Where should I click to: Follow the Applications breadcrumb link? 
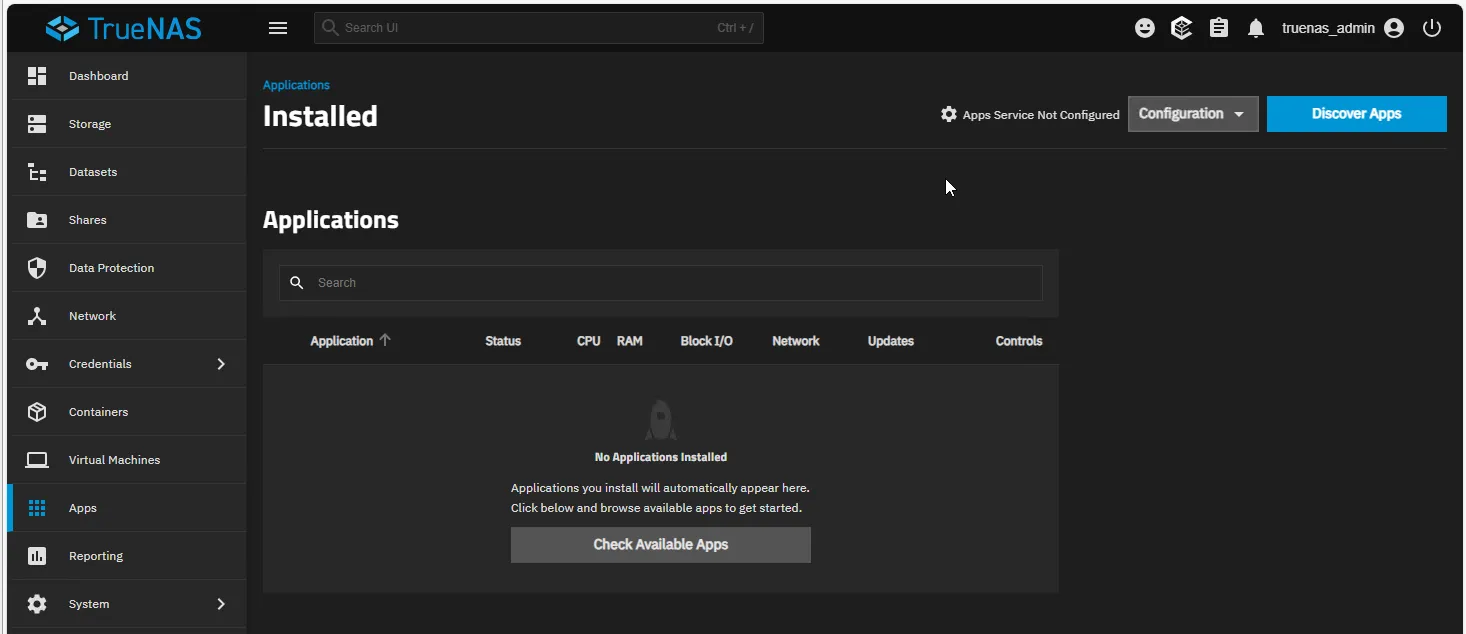tap(296, 85)
